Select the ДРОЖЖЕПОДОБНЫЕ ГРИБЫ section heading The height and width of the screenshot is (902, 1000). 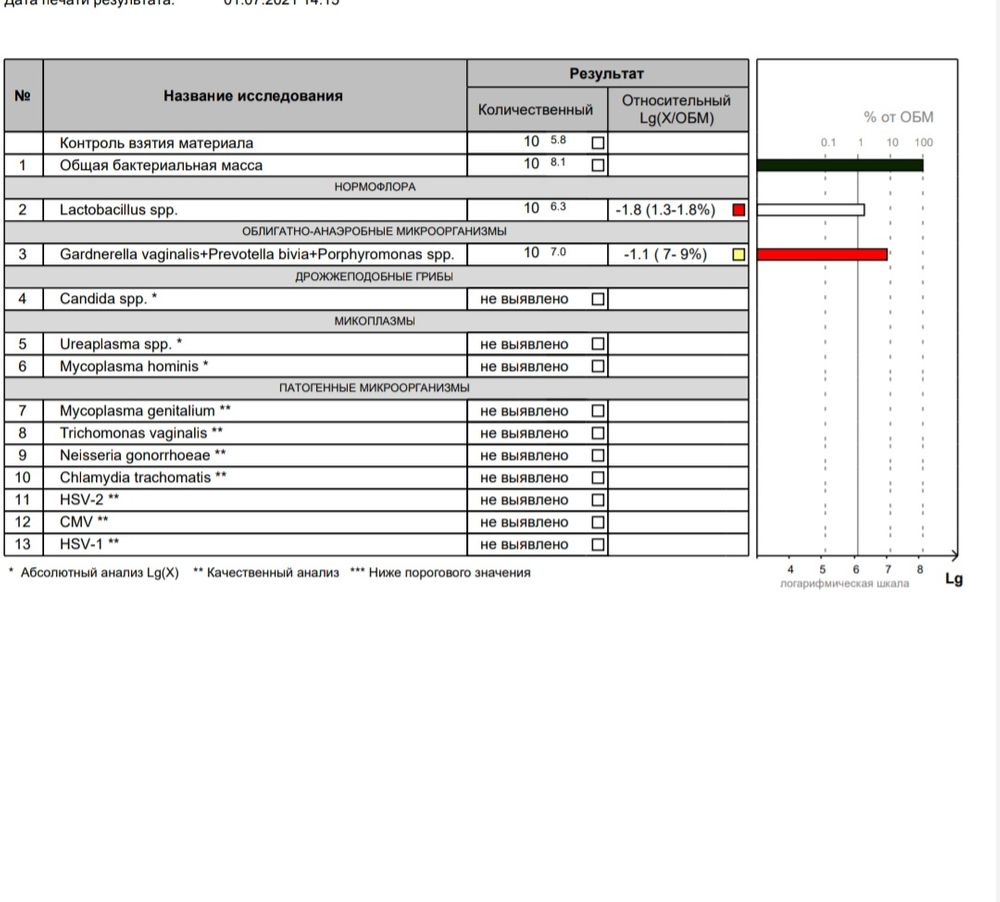[x=374, y=277]
